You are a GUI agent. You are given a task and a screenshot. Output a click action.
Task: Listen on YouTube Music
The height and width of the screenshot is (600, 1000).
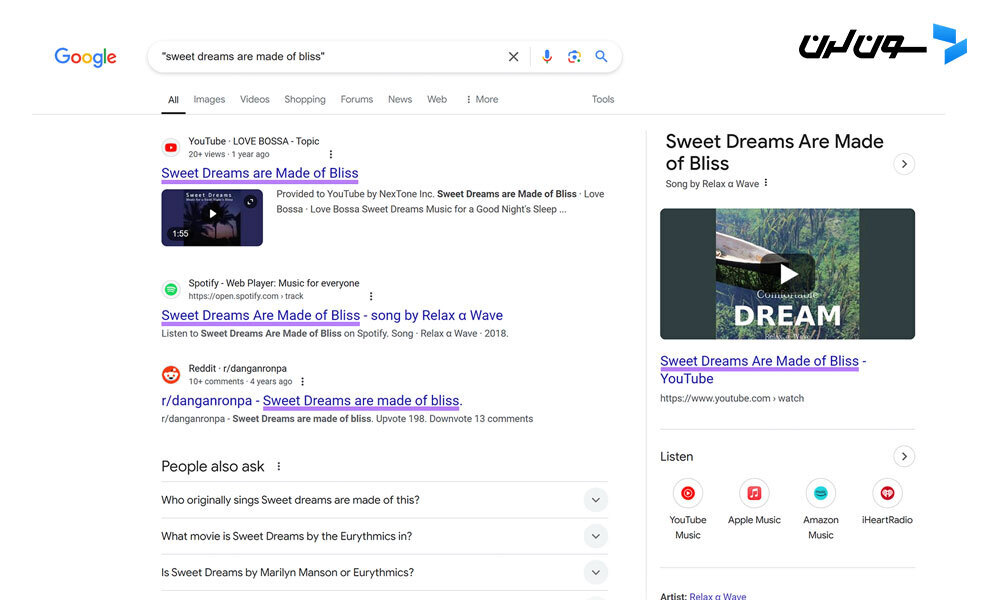click(x=688, y=509)
